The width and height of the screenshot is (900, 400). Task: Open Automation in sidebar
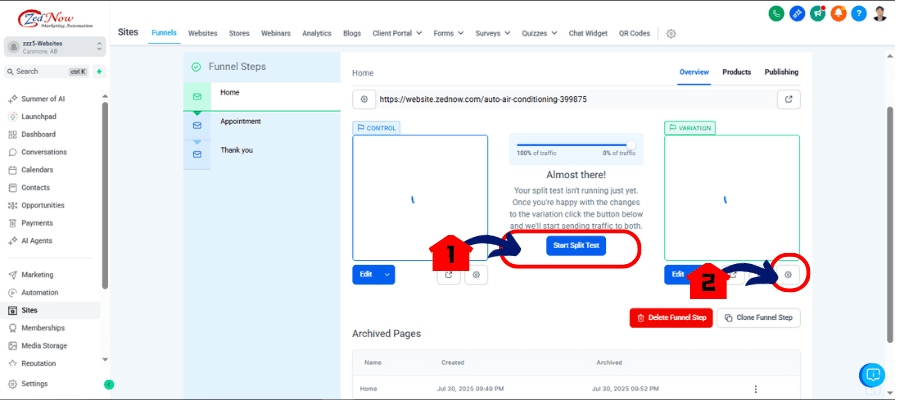[x=40, y=293]
